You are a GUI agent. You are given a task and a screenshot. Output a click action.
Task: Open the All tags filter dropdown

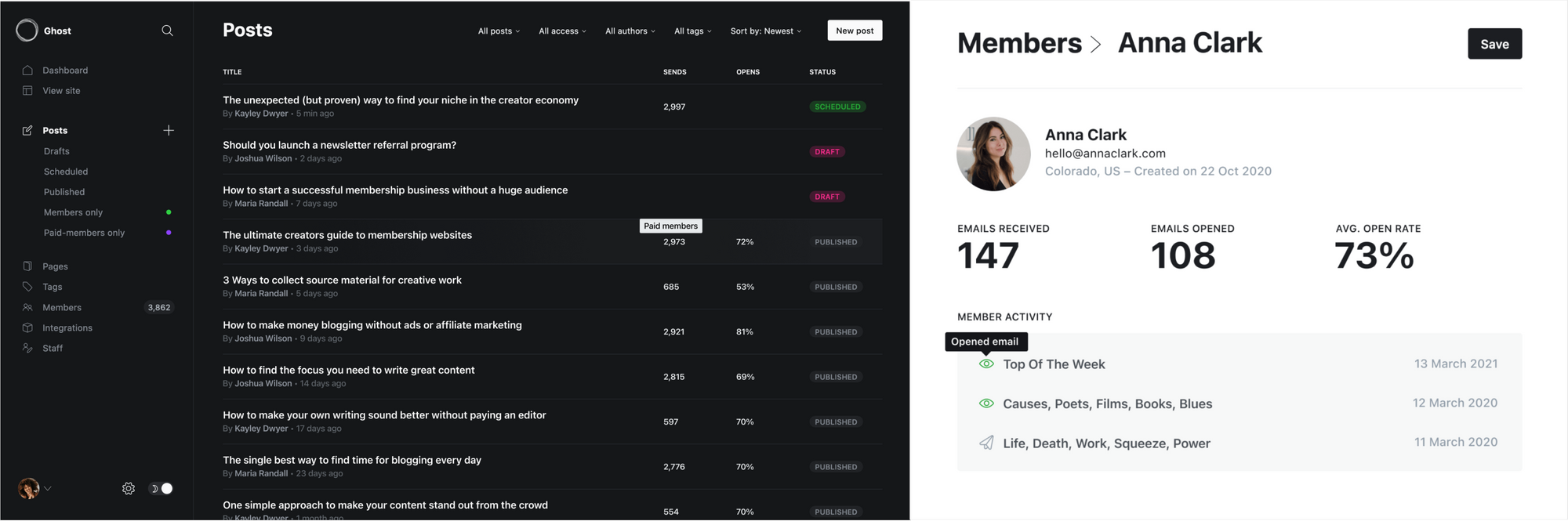coord(693,31)
